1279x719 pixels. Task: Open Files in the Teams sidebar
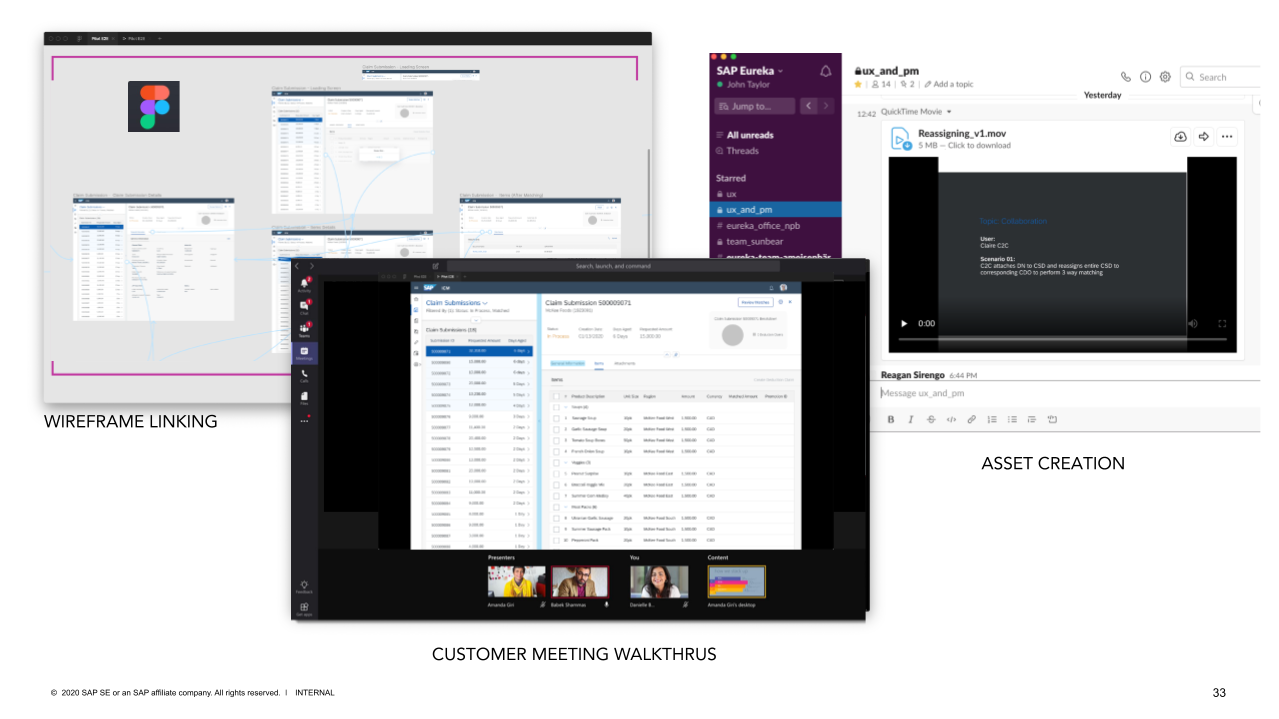(304, 398)
